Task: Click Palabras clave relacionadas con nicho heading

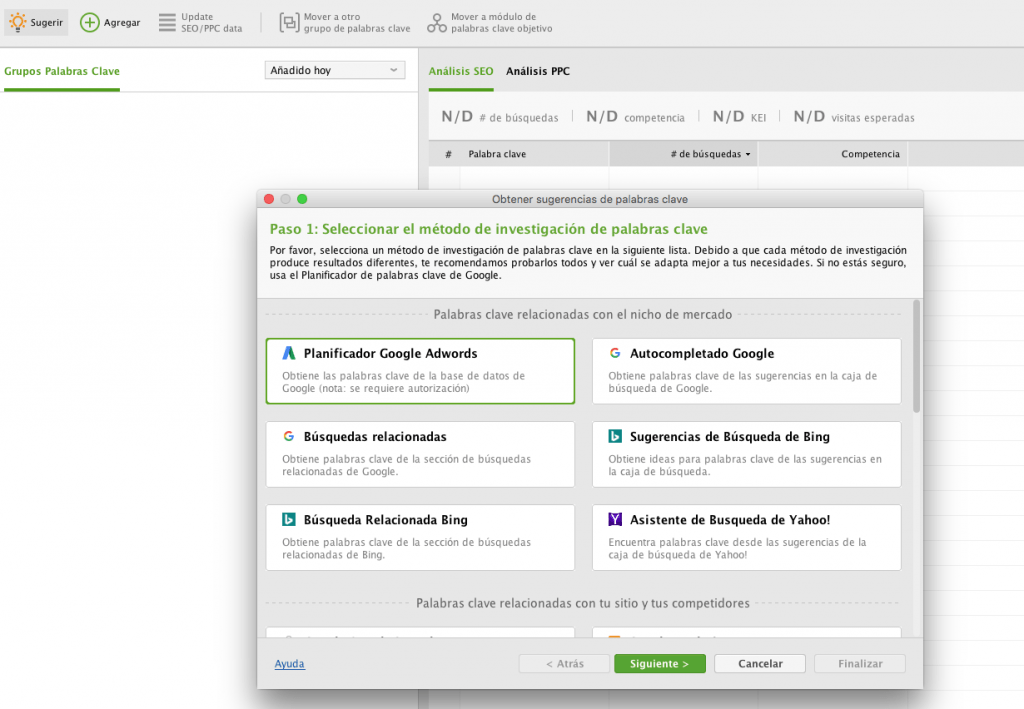Action: pos(583,315)
